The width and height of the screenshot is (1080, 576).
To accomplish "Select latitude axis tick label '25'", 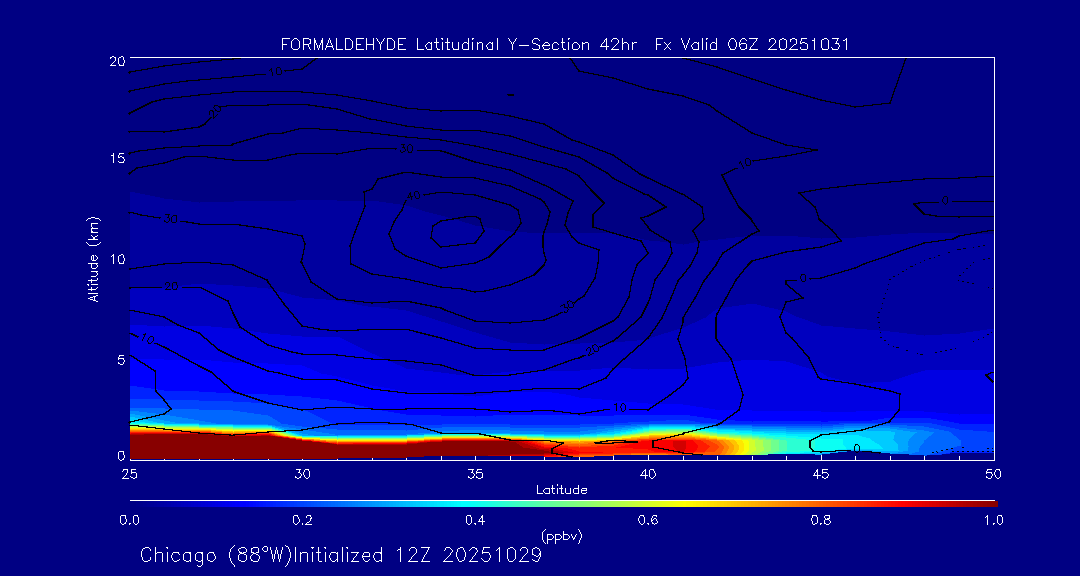I will [x=129, y=474].
